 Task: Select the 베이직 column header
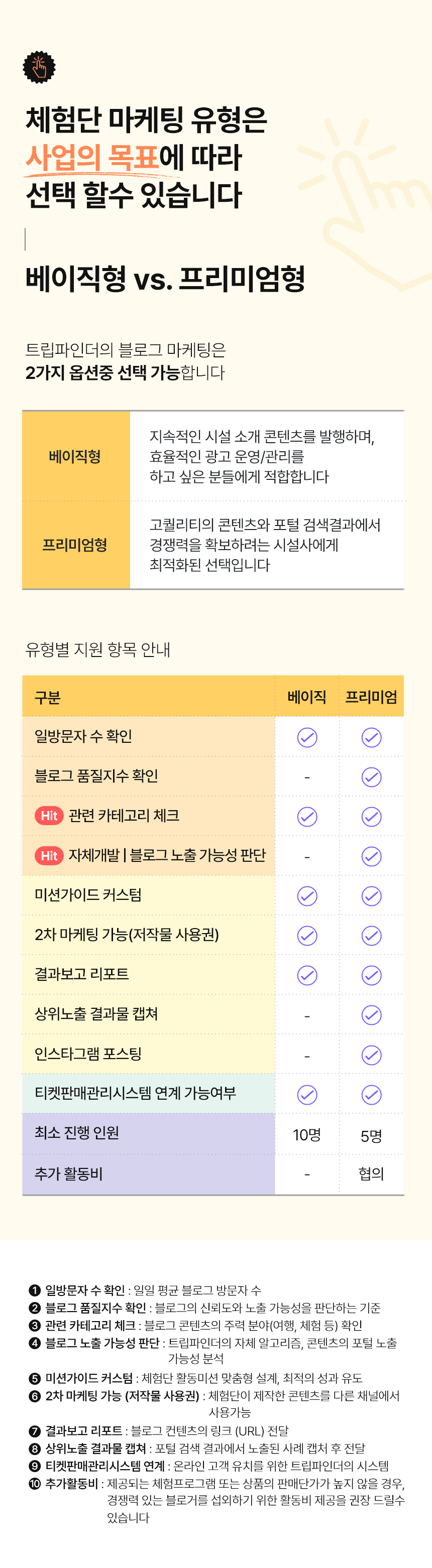(x=307, y=696)
